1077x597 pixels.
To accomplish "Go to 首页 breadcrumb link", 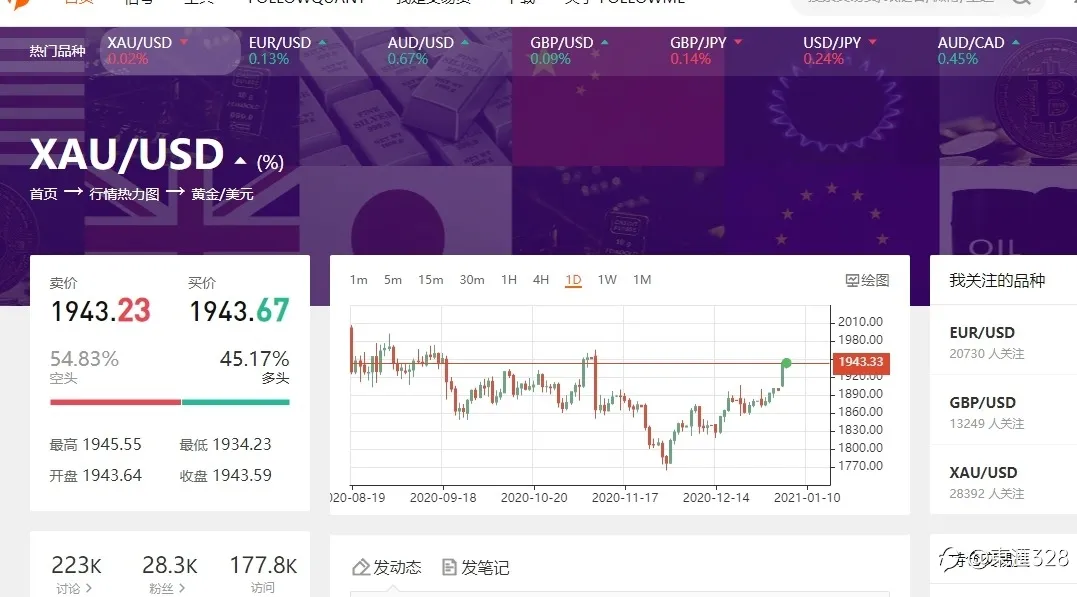I will point(43,194).
